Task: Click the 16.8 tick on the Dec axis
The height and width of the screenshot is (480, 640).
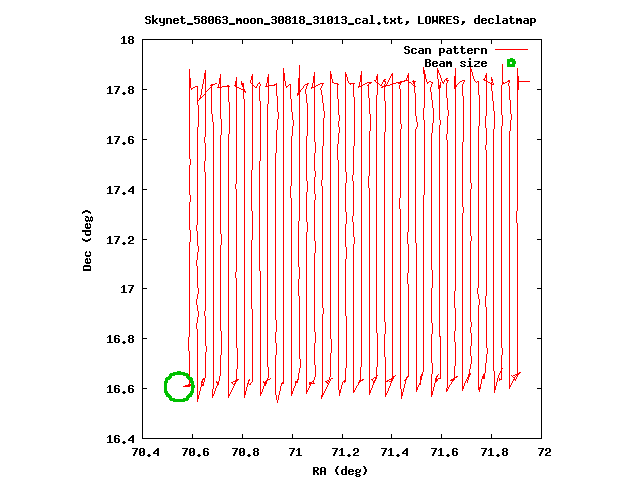Action: click(121, 339)
